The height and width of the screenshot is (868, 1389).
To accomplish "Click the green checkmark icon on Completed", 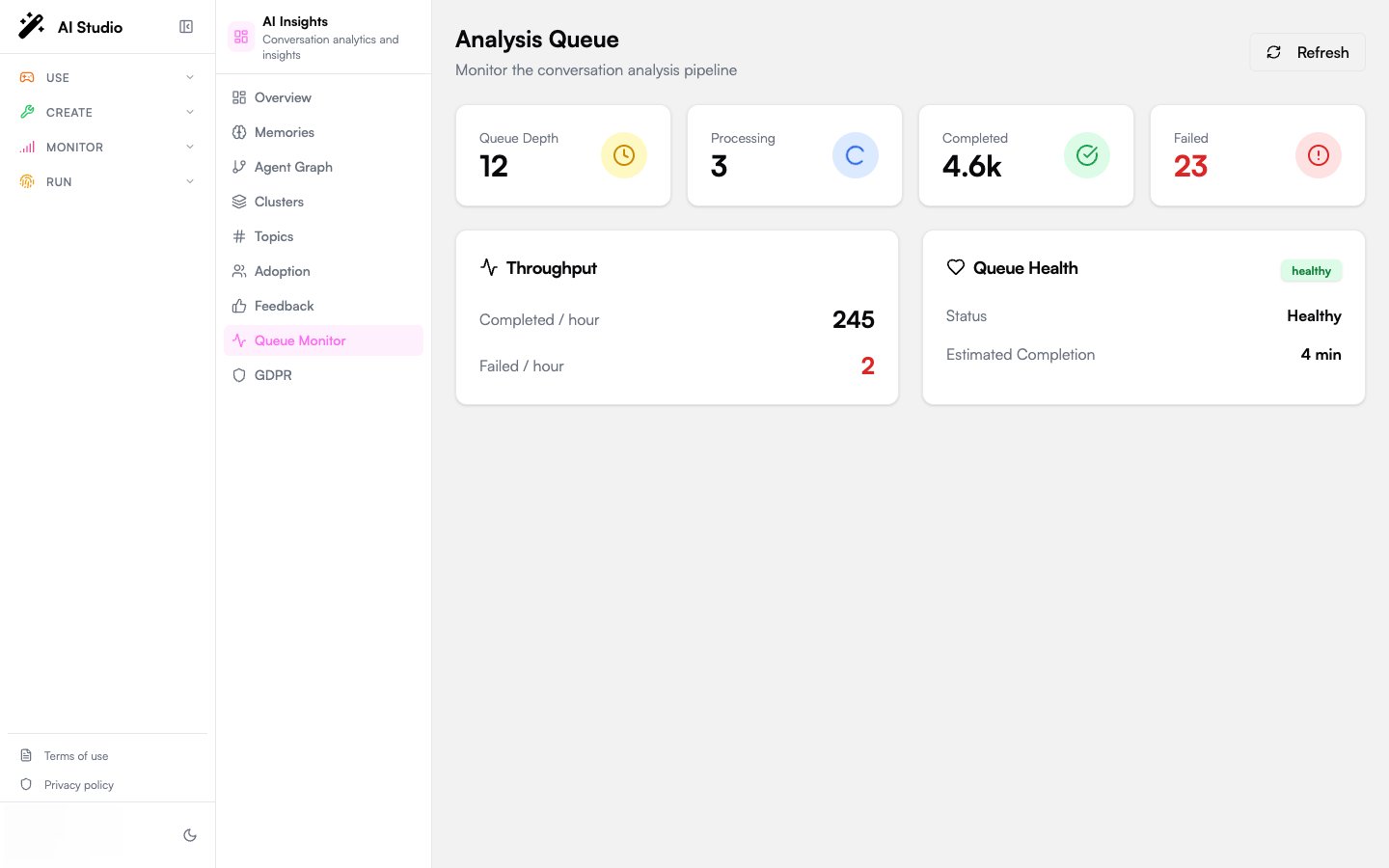I will coord(1087,155).
